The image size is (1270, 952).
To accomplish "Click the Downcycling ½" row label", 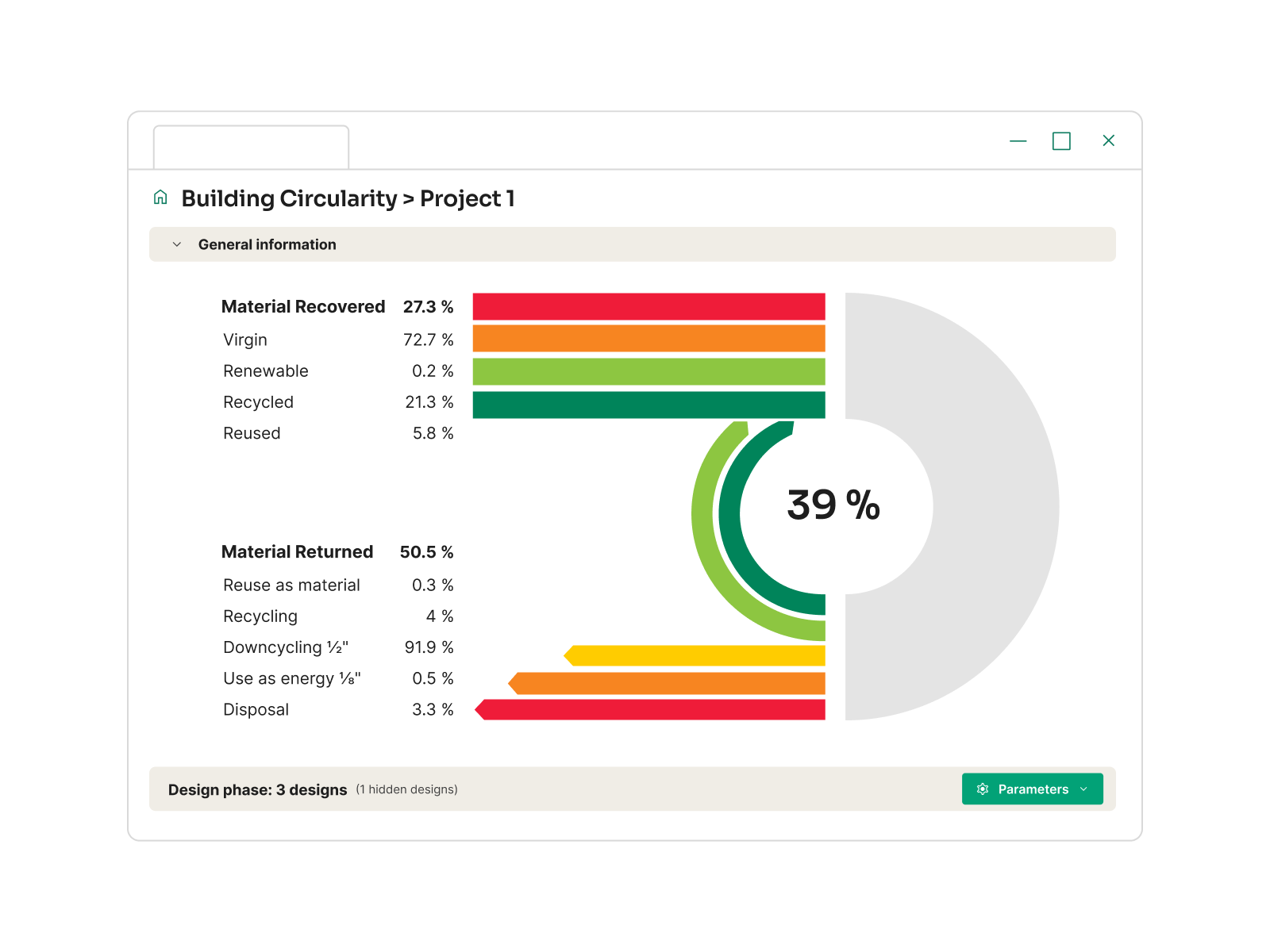I will (286, 647).
